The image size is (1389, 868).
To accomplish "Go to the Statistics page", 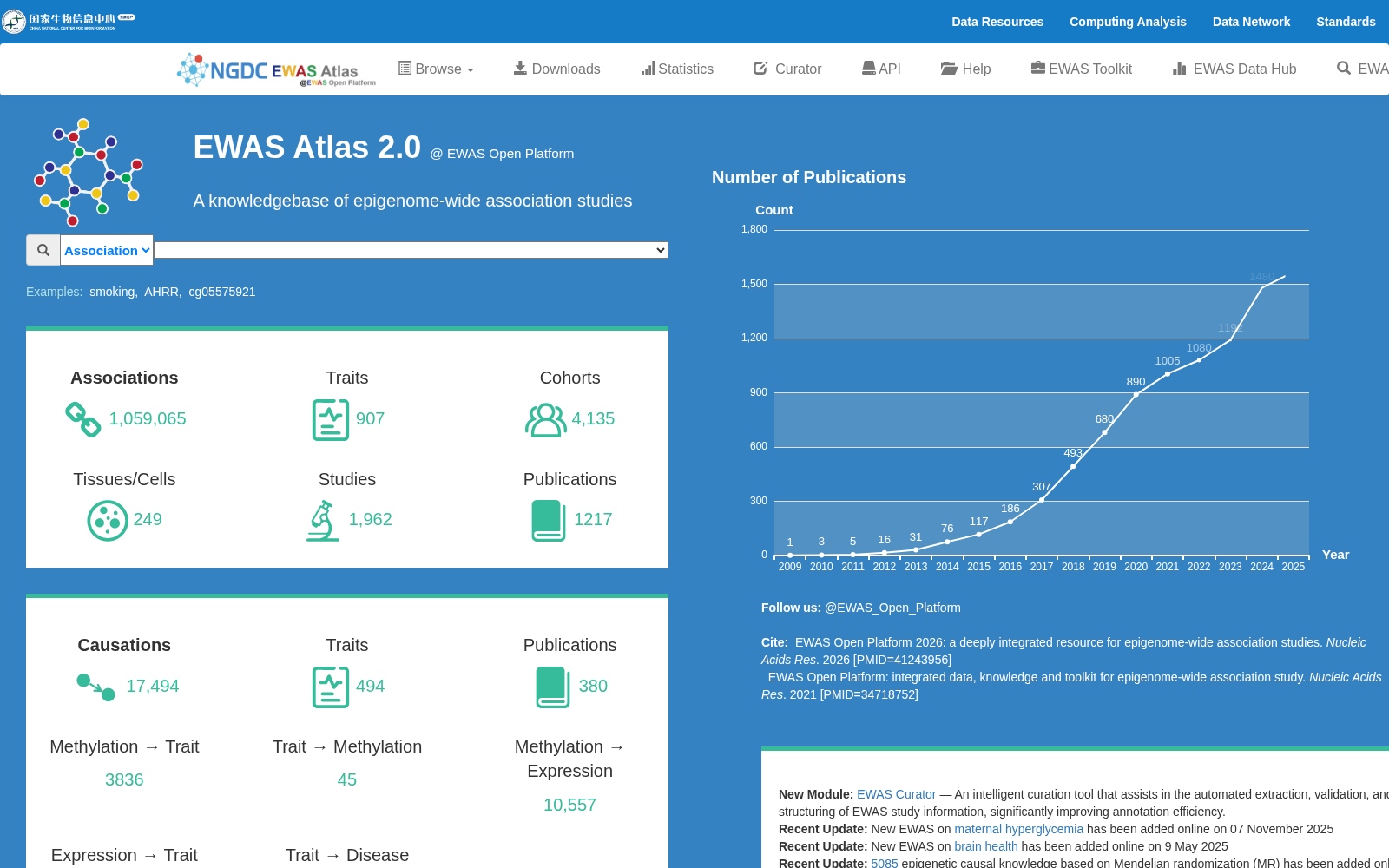I will (x=677, y=69).
